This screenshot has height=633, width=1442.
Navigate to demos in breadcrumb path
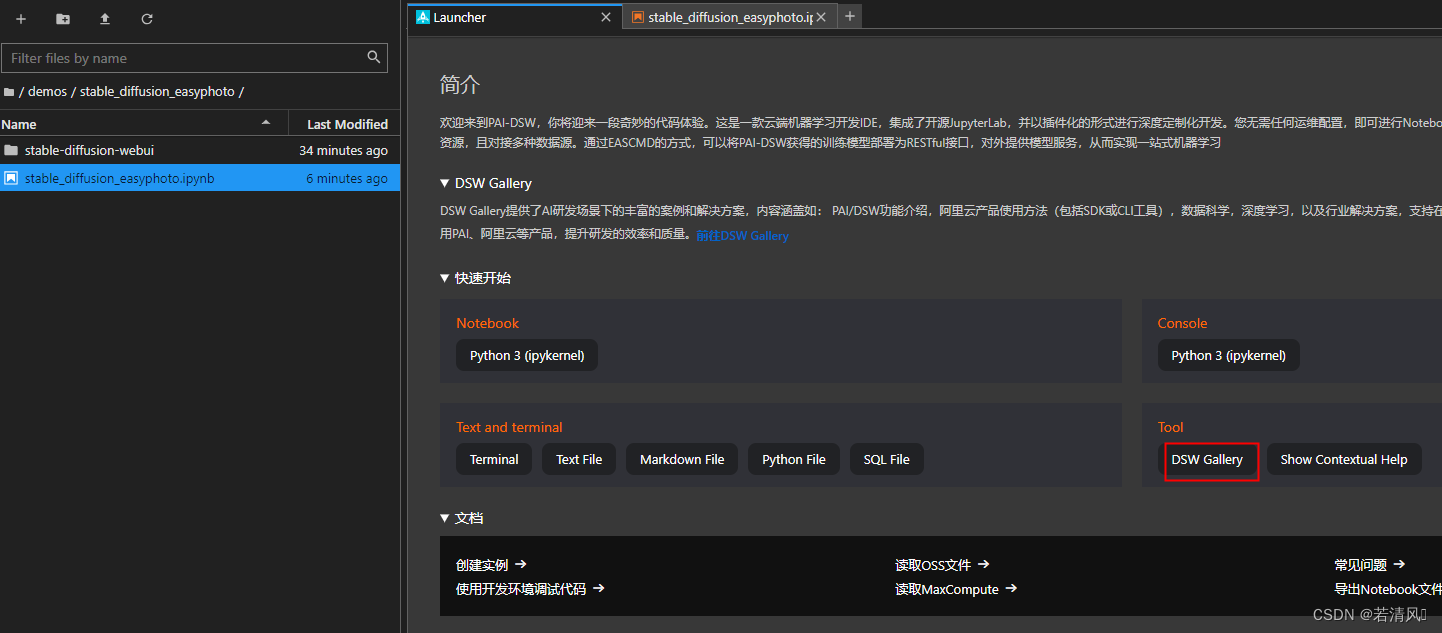click(x=47, y=91)
